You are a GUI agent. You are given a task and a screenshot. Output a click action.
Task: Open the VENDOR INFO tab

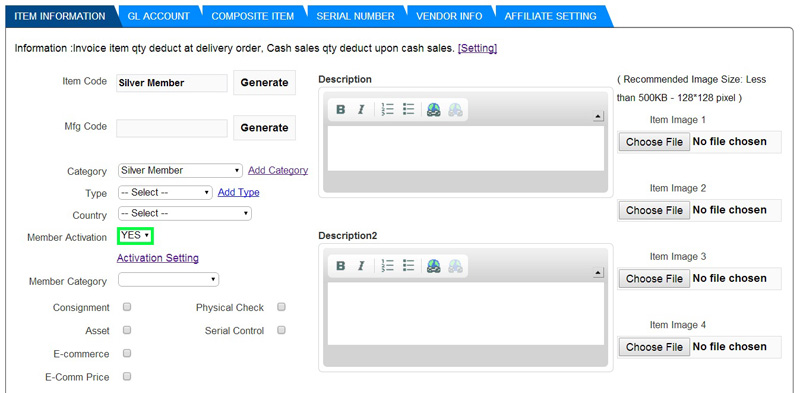pos(449,16)
